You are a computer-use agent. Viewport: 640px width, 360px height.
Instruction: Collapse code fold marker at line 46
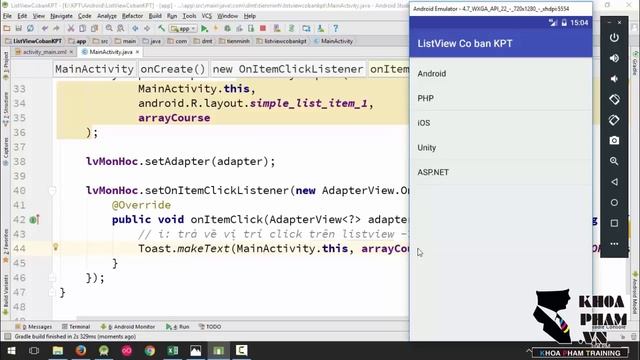(x=52, y=278)
